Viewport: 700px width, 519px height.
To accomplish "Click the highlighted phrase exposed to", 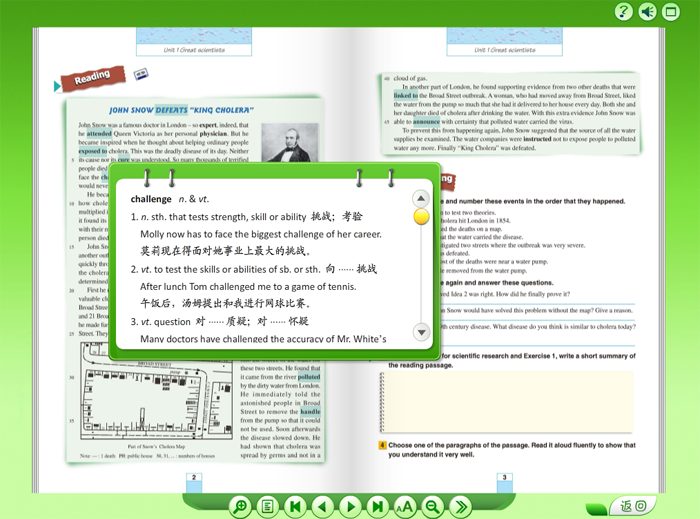I will pyautogui.click(x=93, y=151).
